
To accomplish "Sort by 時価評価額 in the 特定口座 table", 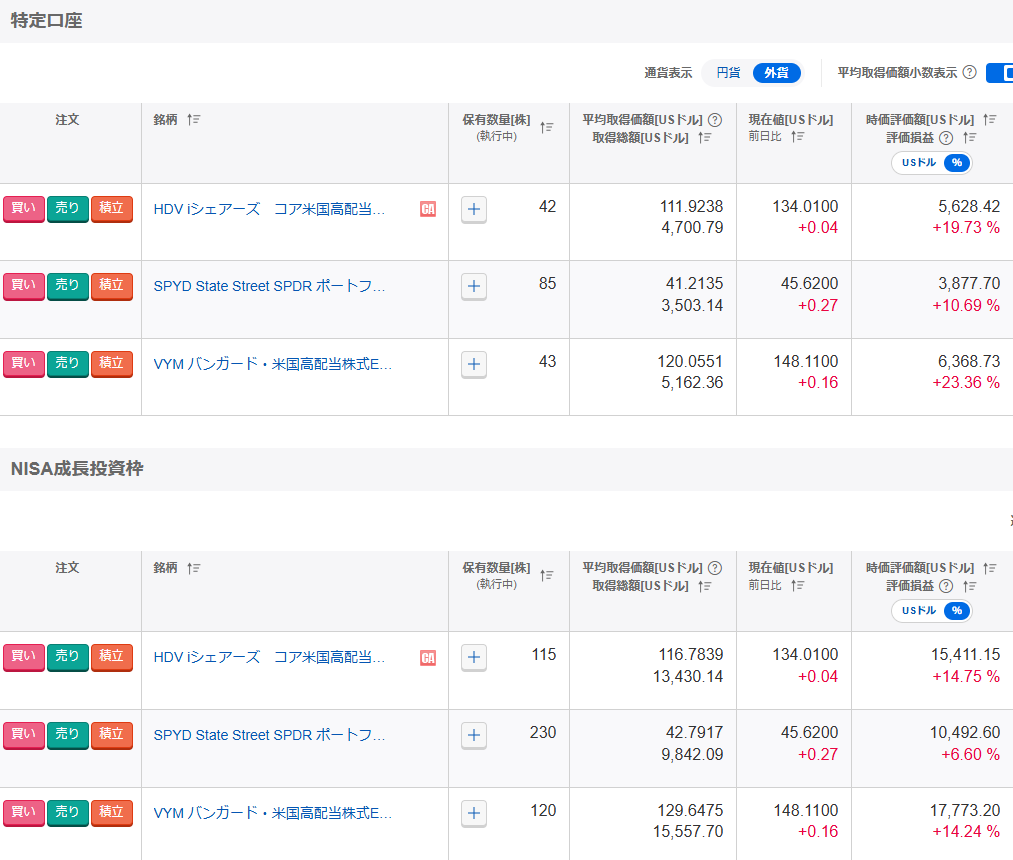I will 989,119.
